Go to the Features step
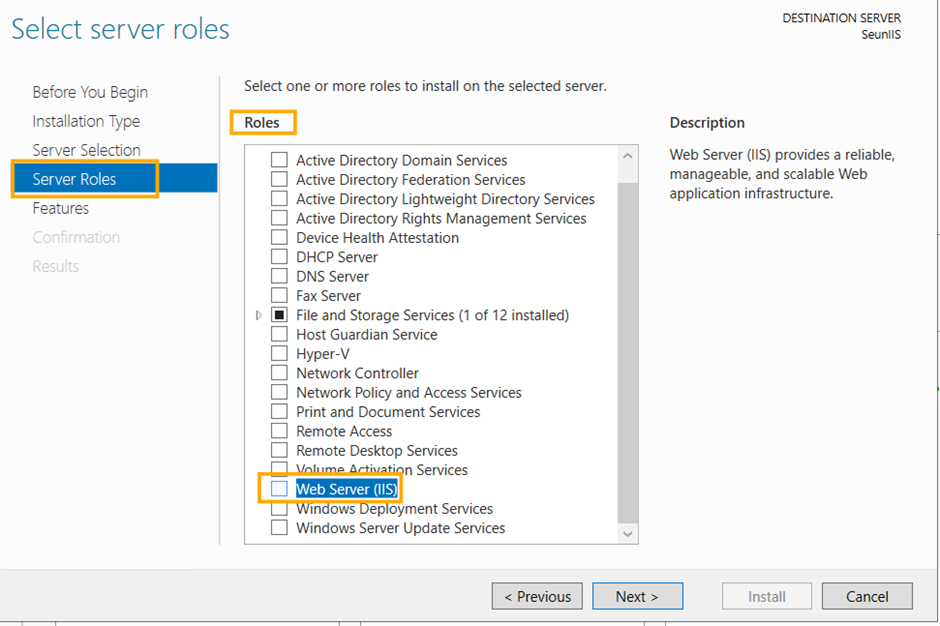Viewport: 940px width, 626px height. pyautogui.click(x=60, y=208)
